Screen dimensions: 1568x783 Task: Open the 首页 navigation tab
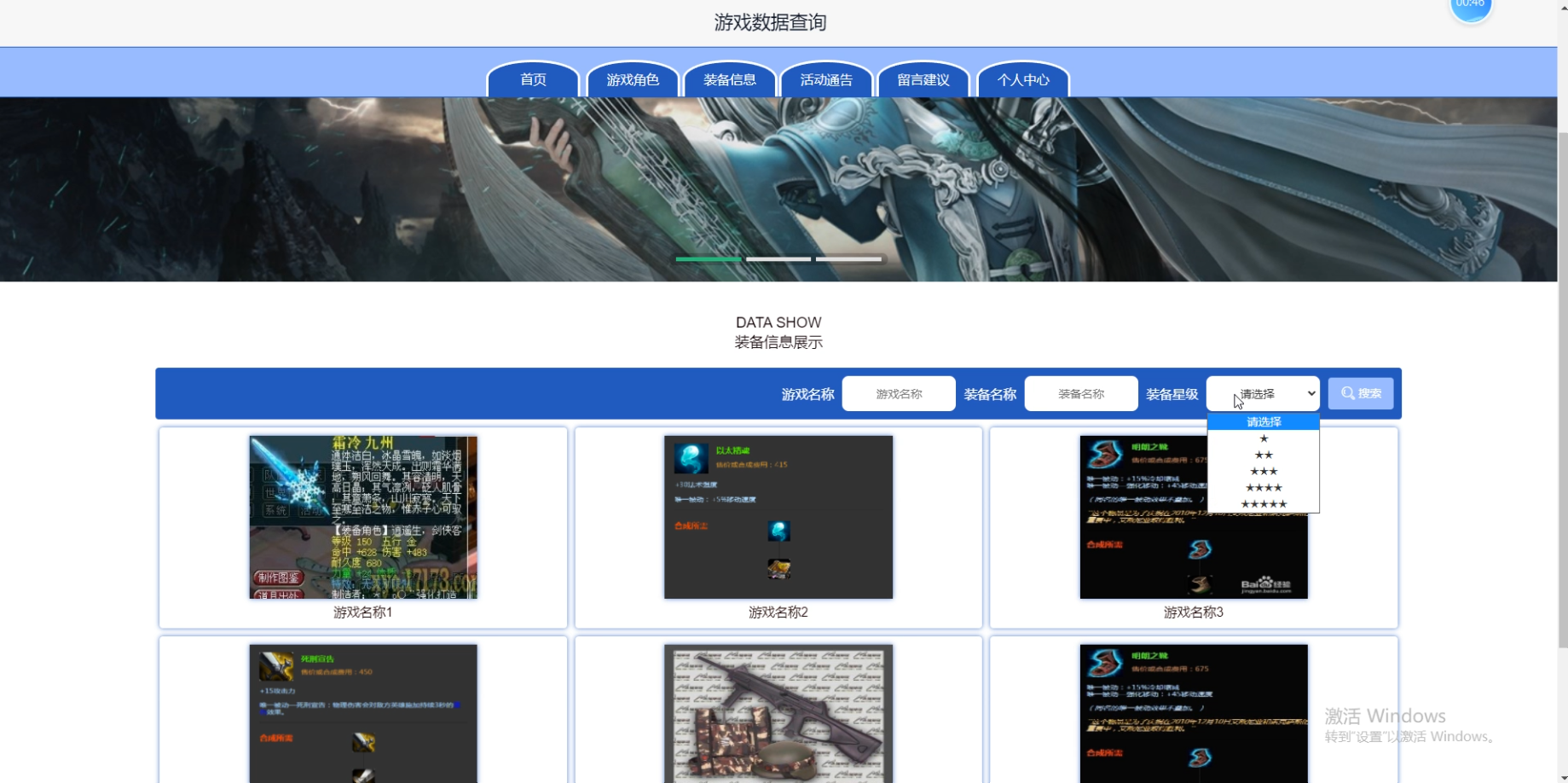(x=533, y=79)
